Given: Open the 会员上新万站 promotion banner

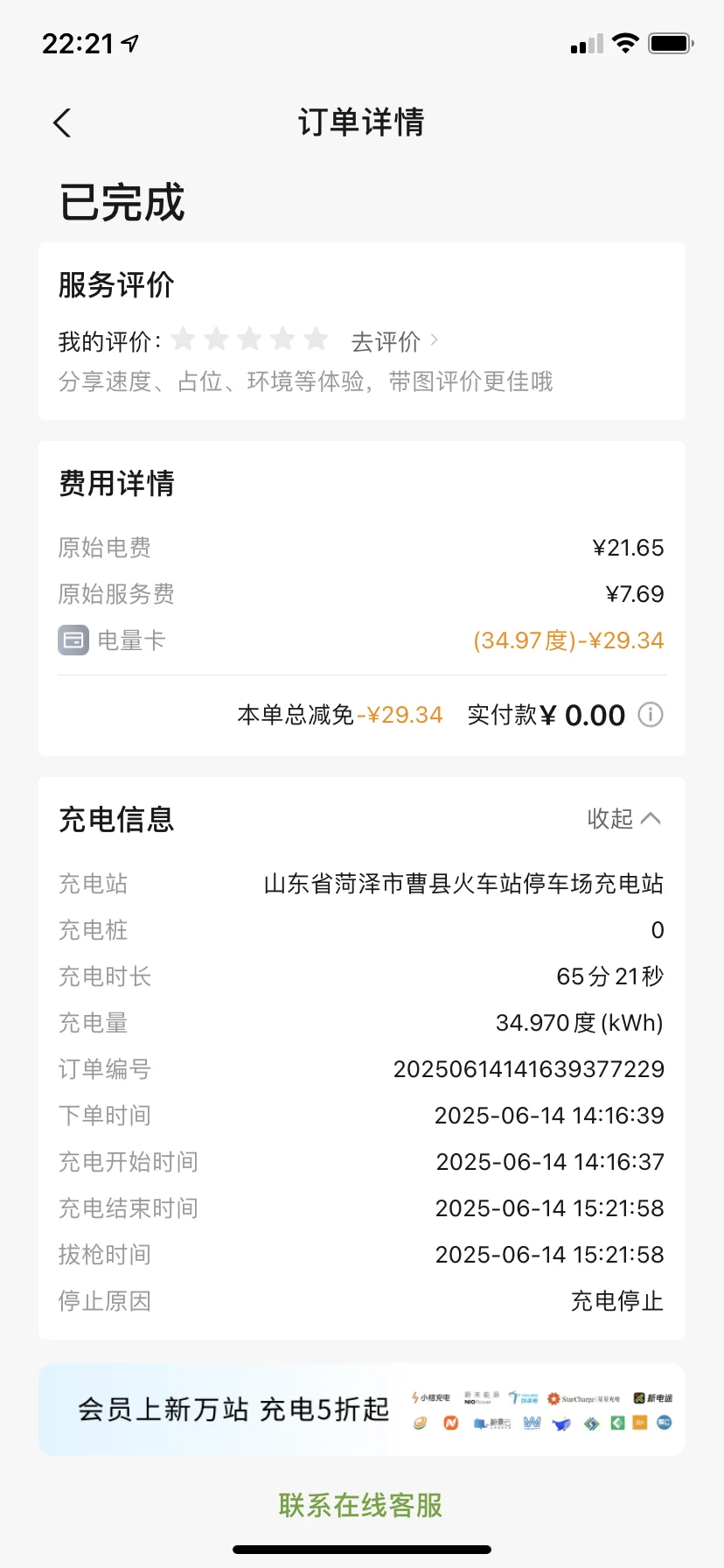Looking at the screenshot, I should (361, 1410).
